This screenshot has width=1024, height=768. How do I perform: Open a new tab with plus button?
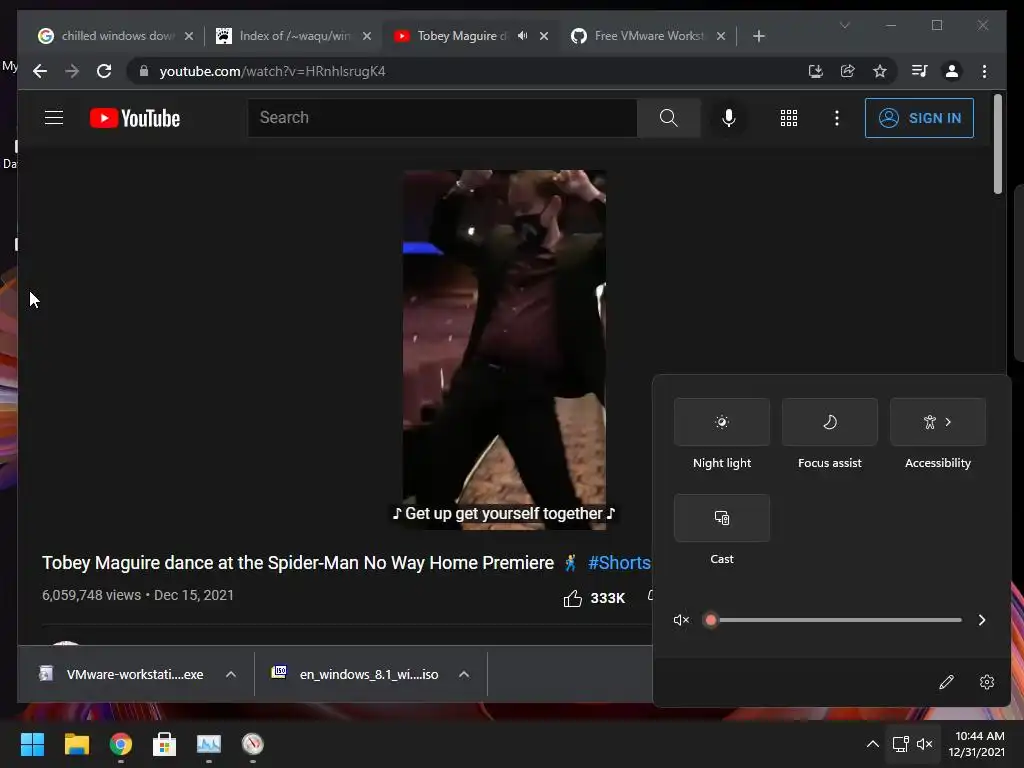(x=758, y=36)
